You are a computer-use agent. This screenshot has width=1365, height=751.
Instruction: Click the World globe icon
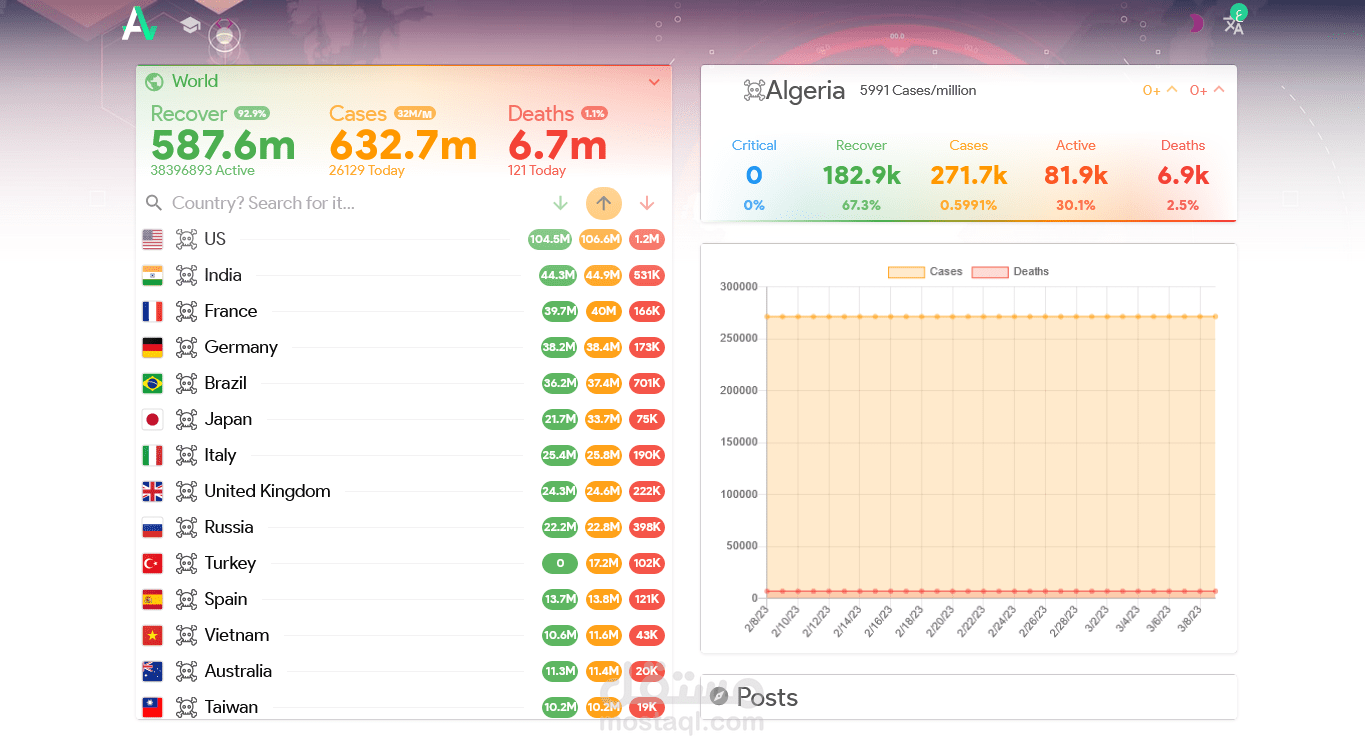coord(154,82)
